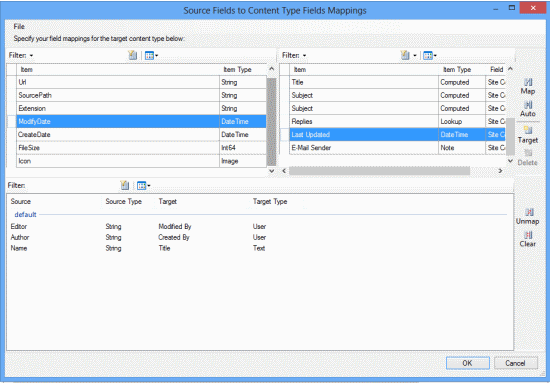Click column chooser icon in target panel
553x383 pixels.
point(428,55)
